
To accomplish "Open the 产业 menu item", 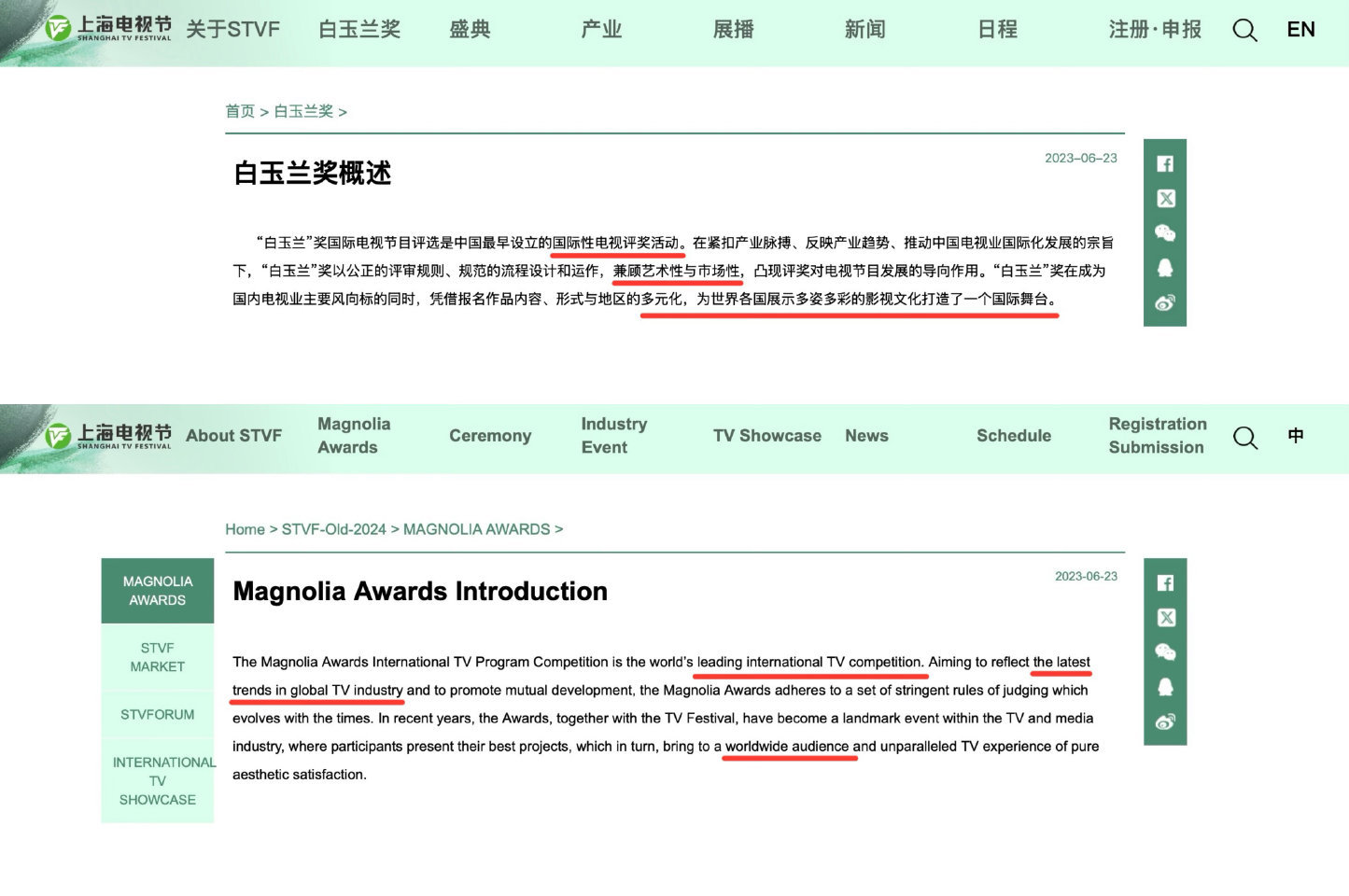I will click(601, 30).
